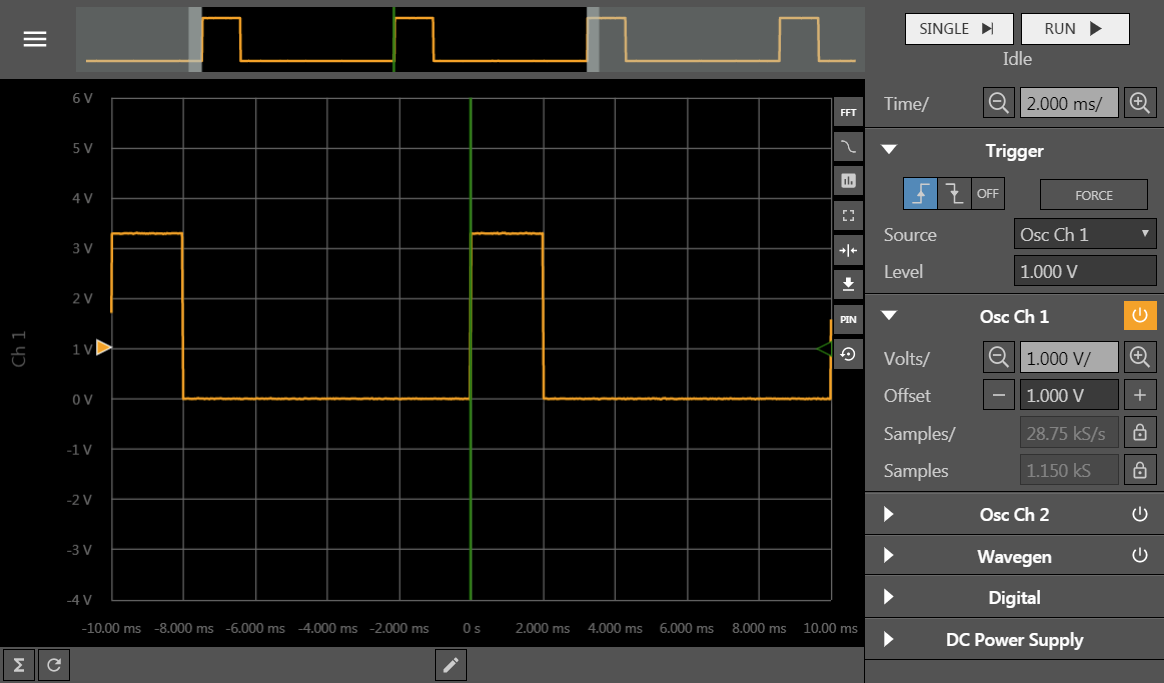Toggle Osc Ch 2 power
The height and width of the screenshot is (683, 1164).
[x=1140, y=514]
